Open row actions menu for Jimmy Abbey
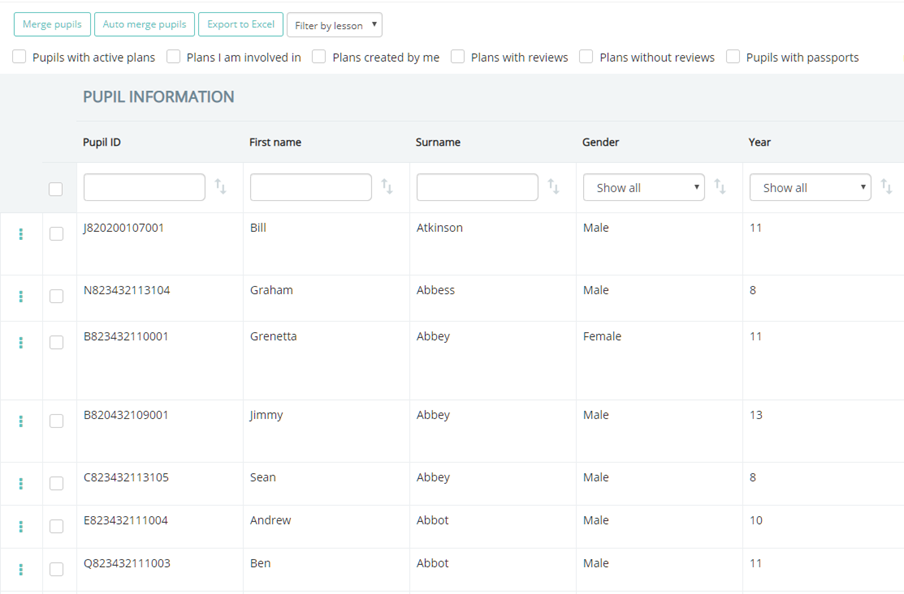 pyautogui.click(x=21, y=421)
